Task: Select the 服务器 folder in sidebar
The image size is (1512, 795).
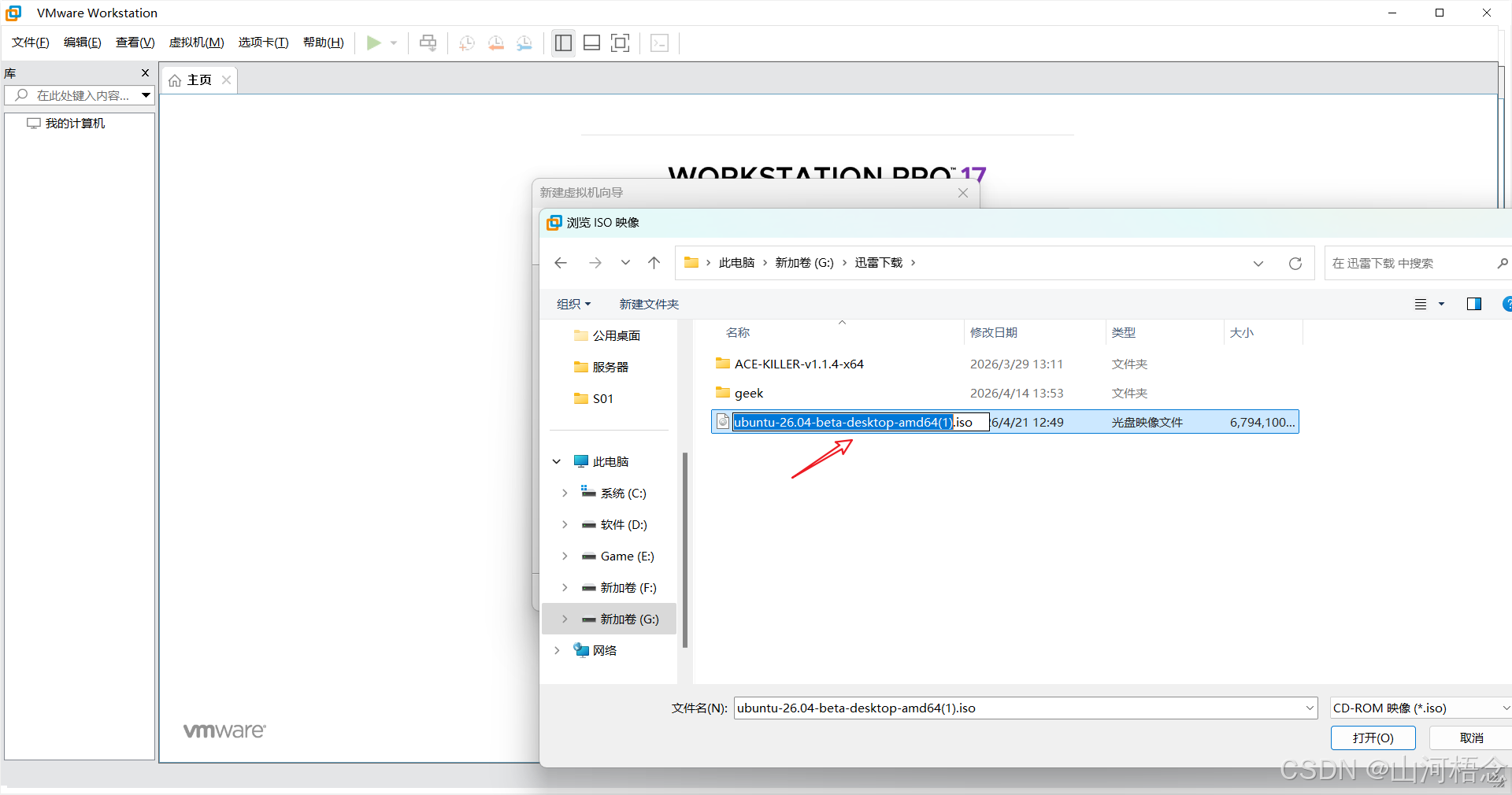Action: click(x=602, y=368)
